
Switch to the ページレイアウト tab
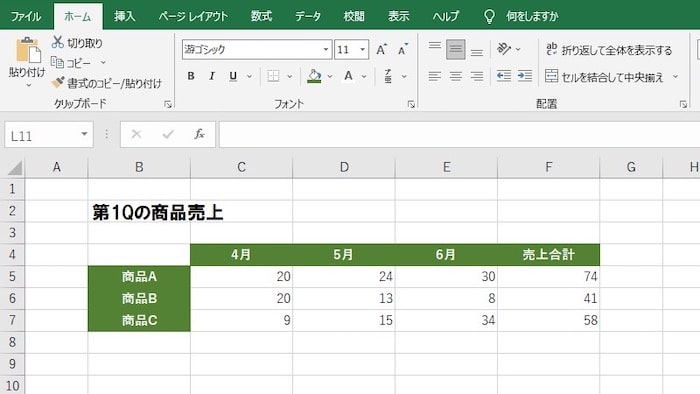pyautogui.click(x=193, y=17)
